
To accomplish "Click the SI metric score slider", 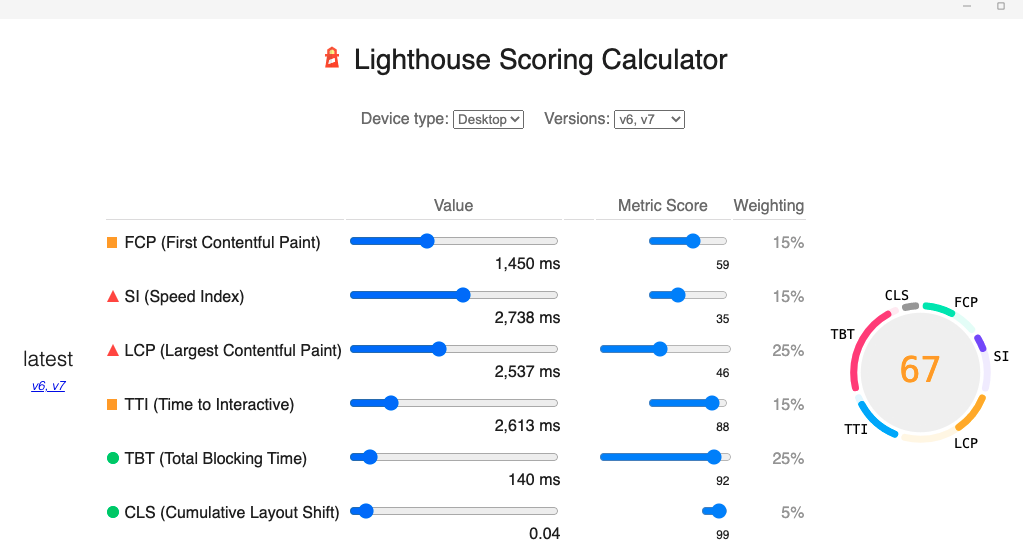I will 688,295.
